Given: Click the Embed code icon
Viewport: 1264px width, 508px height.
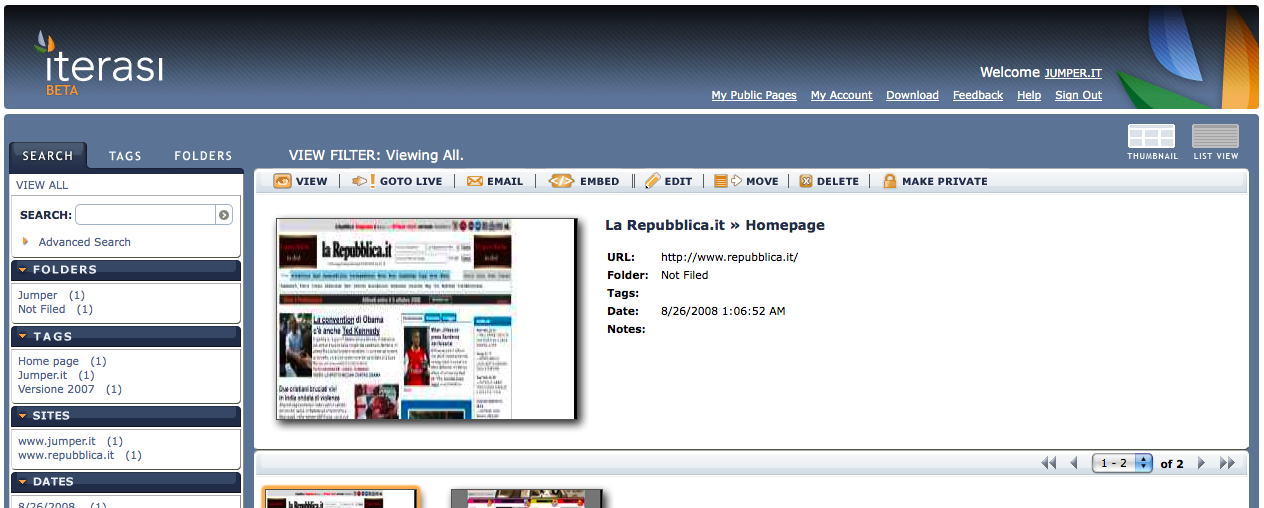Looking at the screenshot, I should tap(562, 181).
